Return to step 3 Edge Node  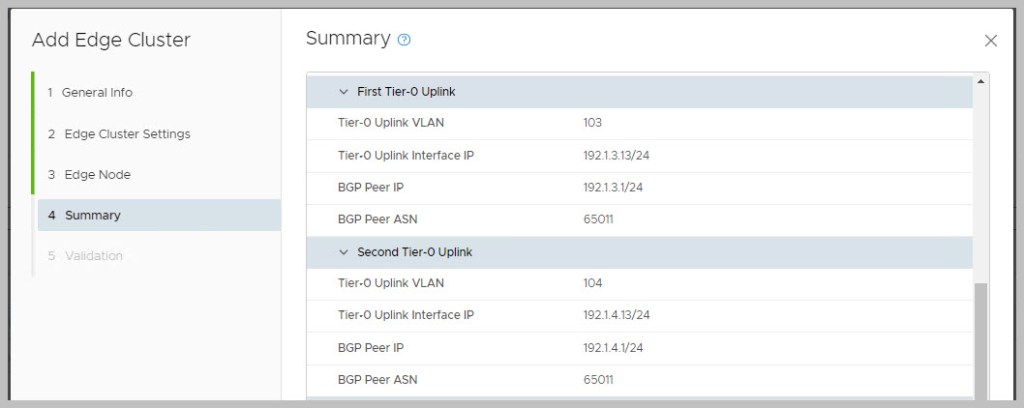click(97, 175)
